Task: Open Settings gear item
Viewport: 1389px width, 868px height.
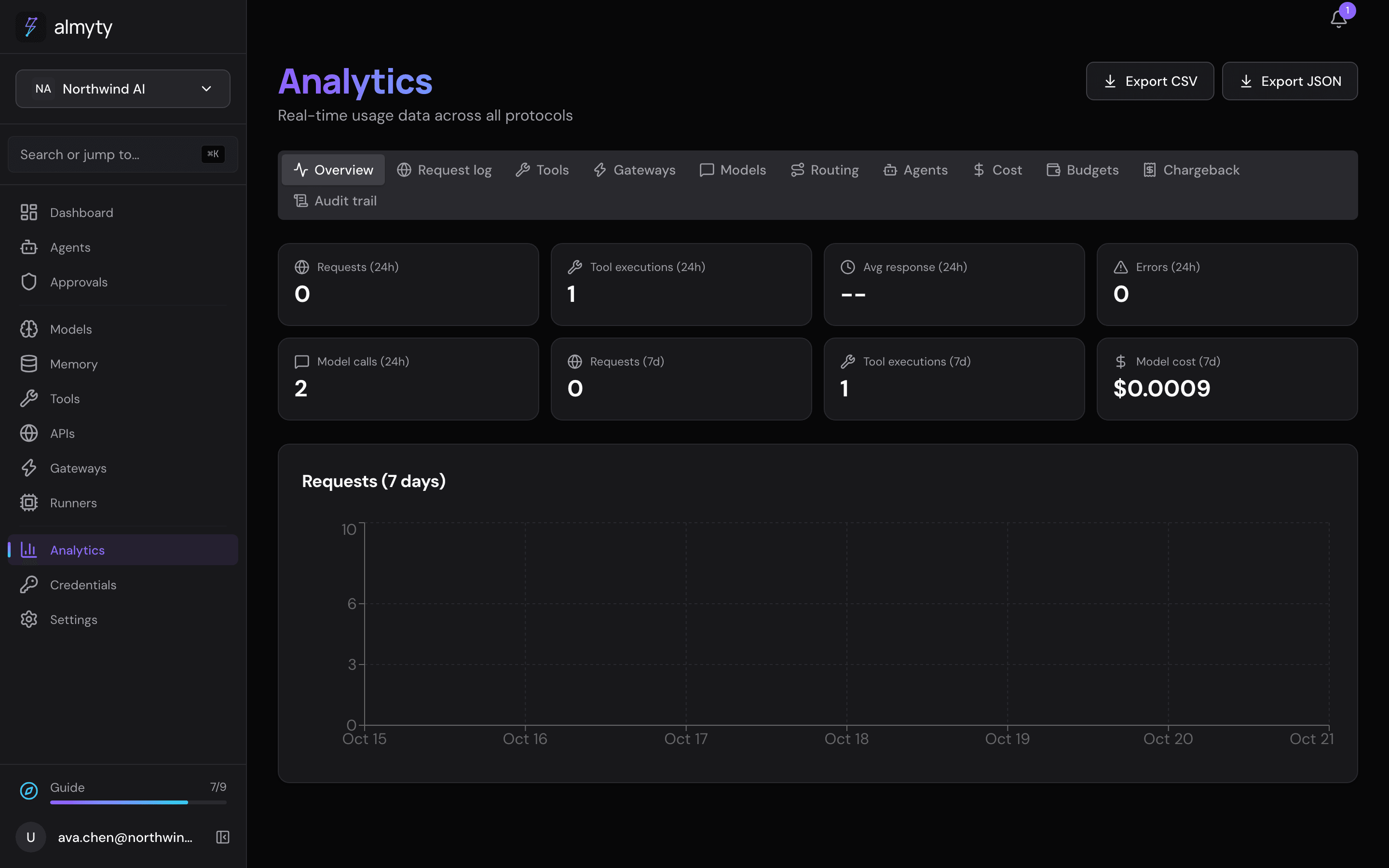Action: coord(123,620)
